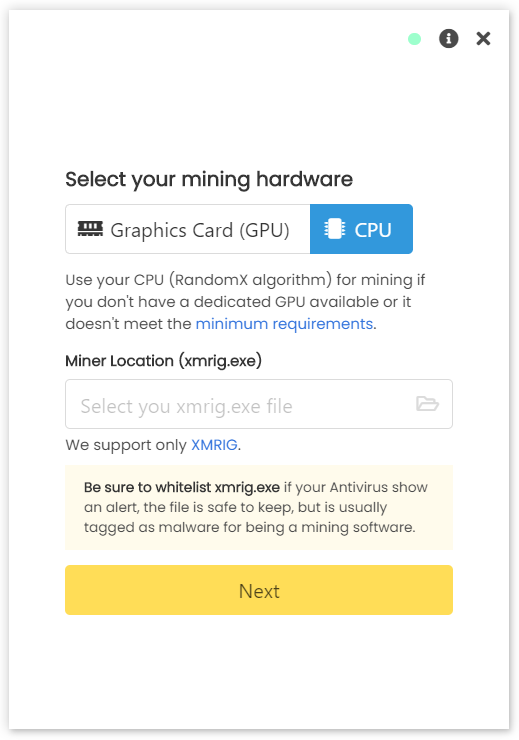
Task: Click the RandomX algorithm description text
Action: pyautogui.click(x=245, y=302)
